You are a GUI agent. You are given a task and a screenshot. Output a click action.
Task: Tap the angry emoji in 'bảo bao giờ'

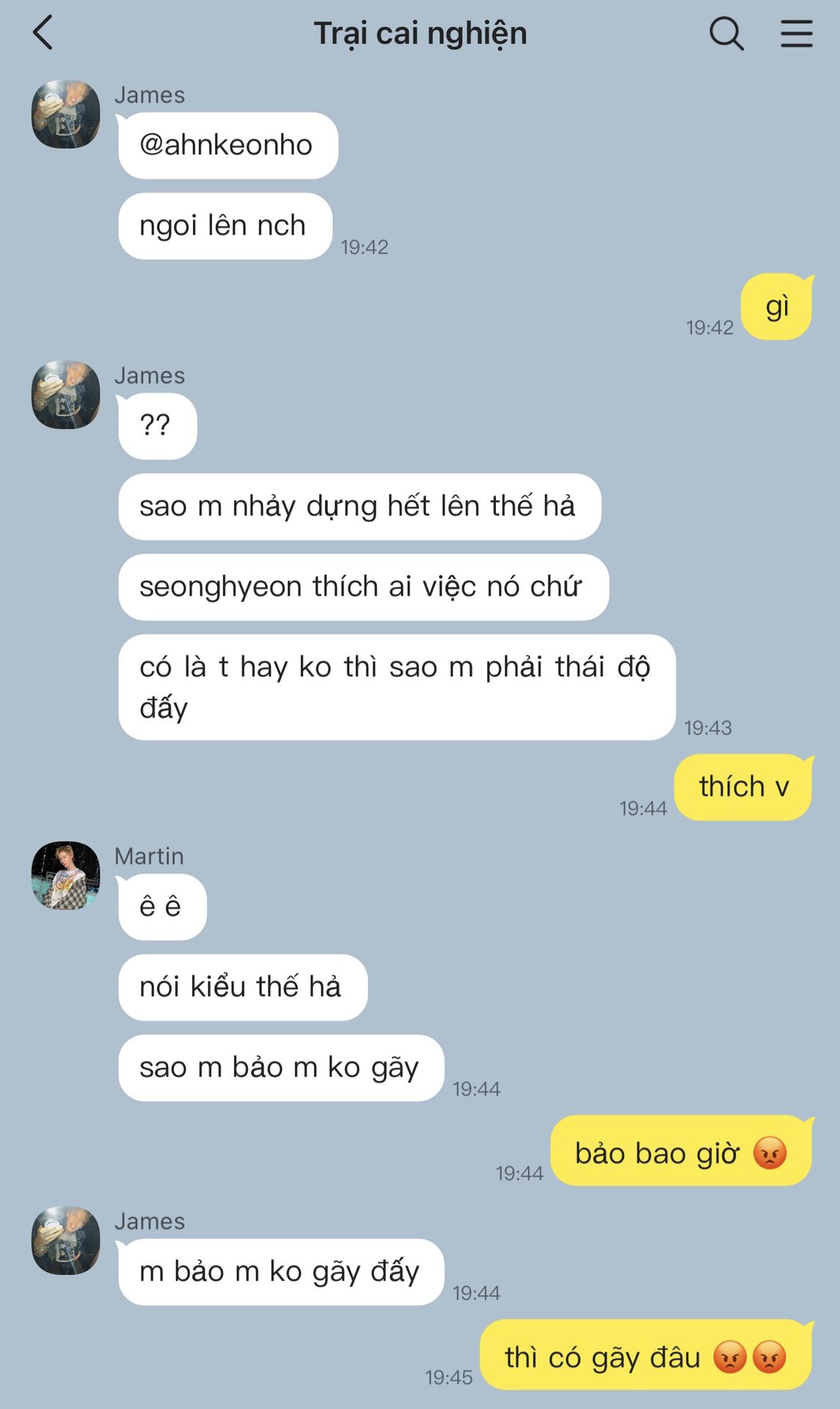tap(770, 1152)
